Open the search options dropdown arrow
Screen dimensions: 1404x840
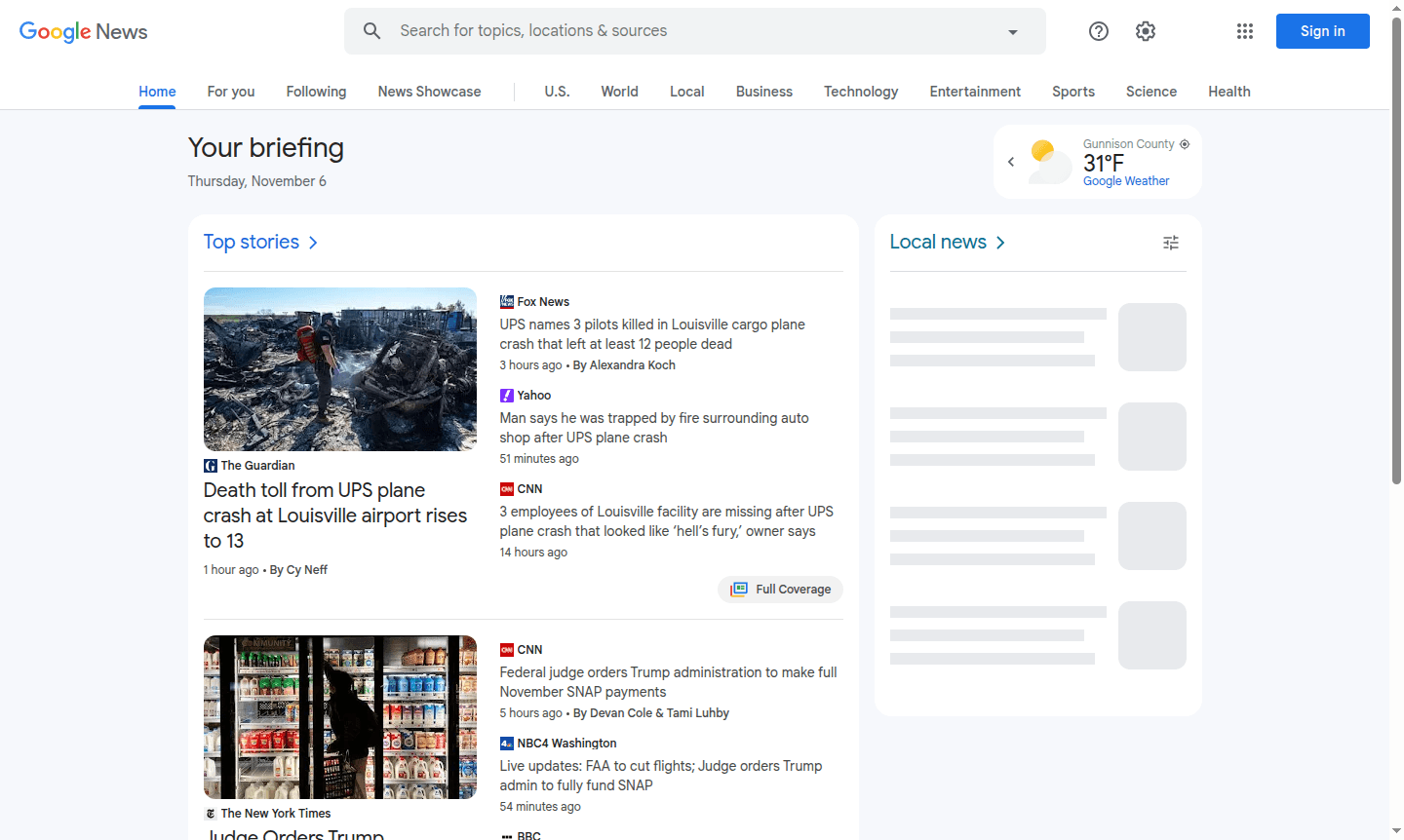pyautogui.click(x=1012, y=30)
